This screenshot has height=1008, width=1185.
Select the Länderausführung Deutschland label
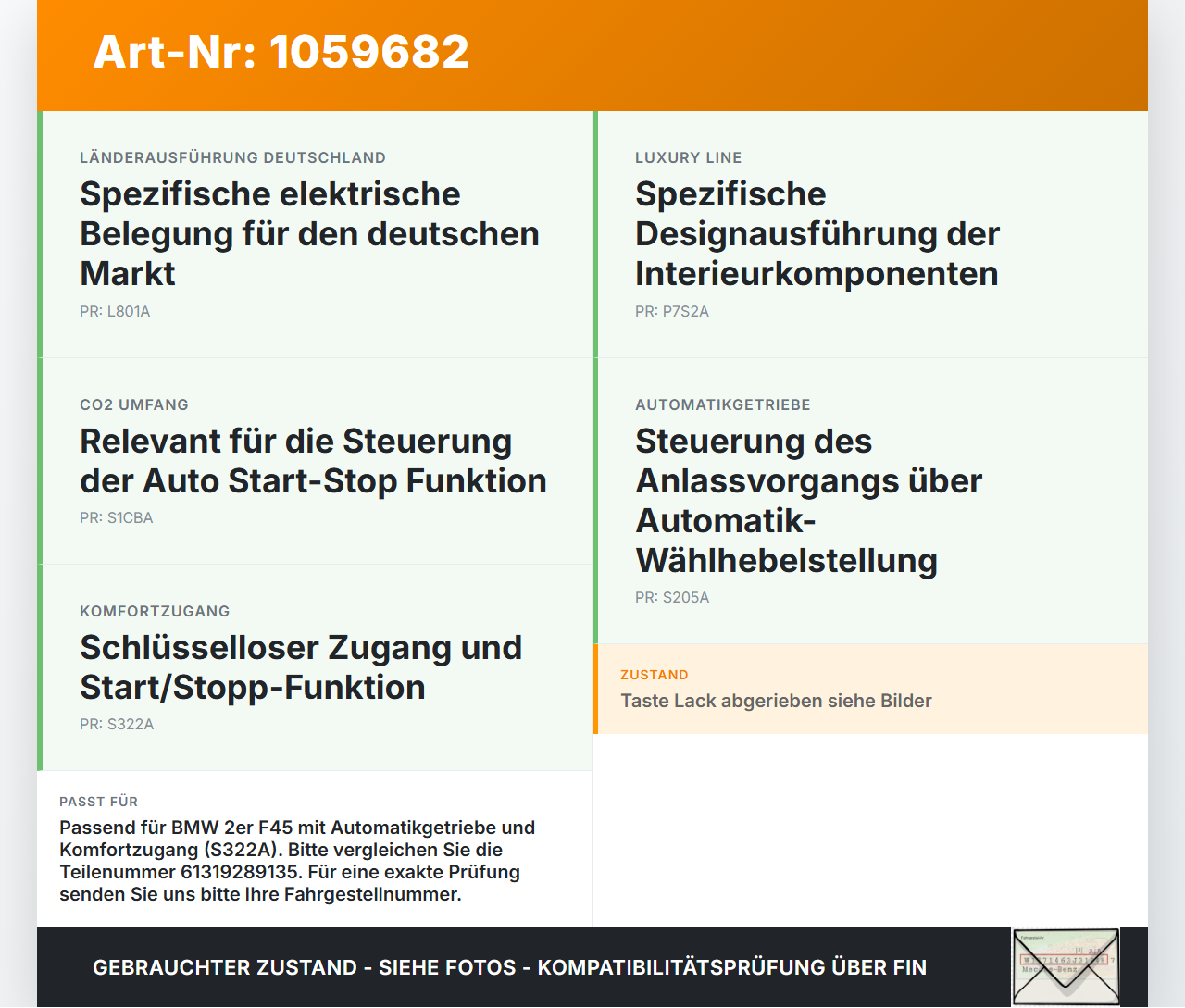232,157
